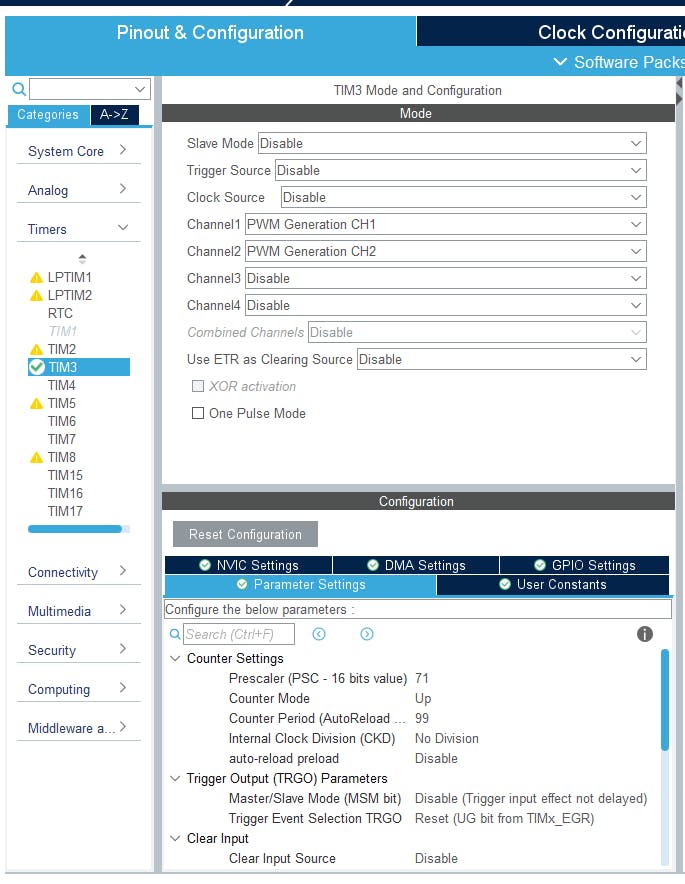This screenshot has height=884, width=685.
Task: Select RTC in timers list
Action: click(x=60, y=313)
